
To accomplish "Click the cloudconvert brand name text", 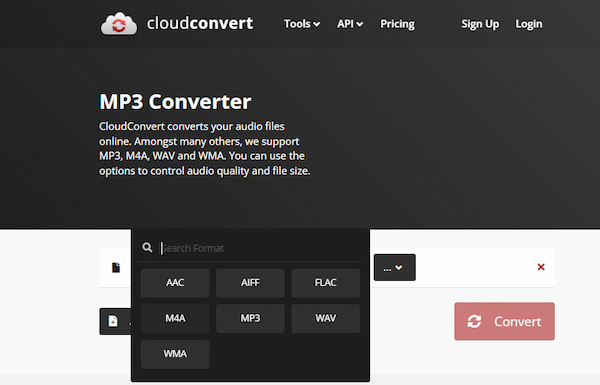I will click(x=200, y=23).
